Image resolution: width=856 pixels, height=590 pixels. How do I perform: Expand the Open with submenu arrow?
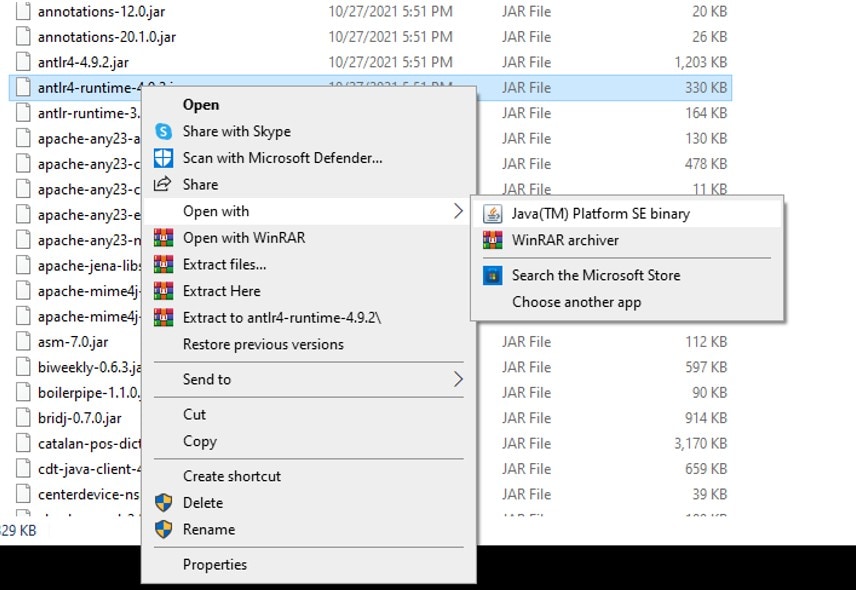[458, 211]
